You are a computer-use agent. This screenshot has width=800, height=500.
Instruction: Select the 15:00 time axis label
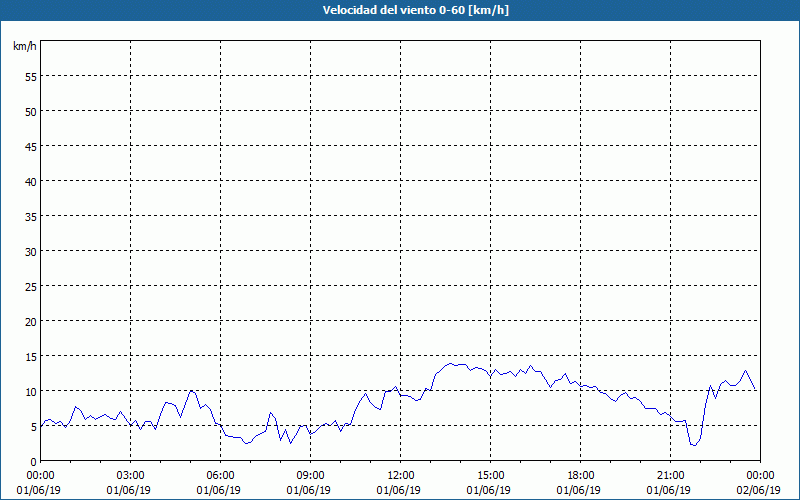coord(489,476)
